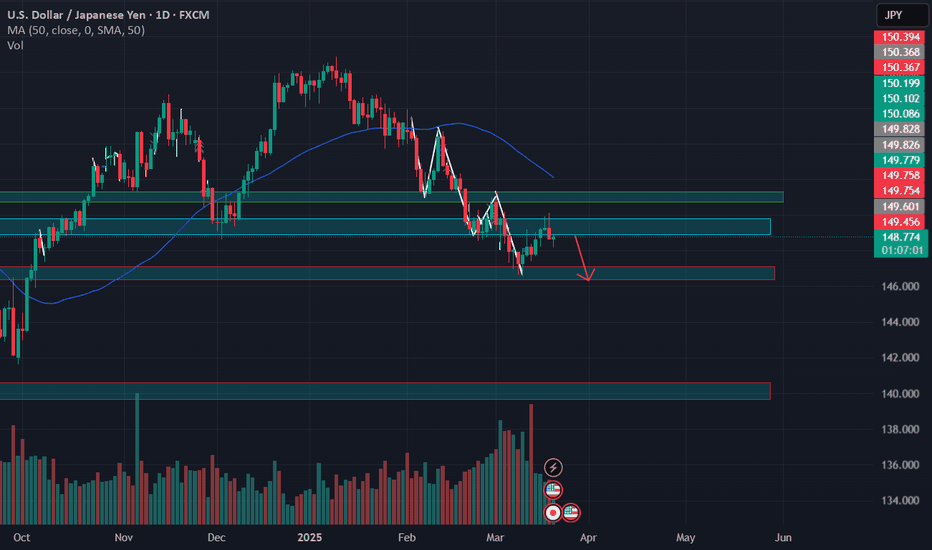This screenshot has height=550, width=932.
Task: Click the Feb label on the time axis
Action: point(407,538)
